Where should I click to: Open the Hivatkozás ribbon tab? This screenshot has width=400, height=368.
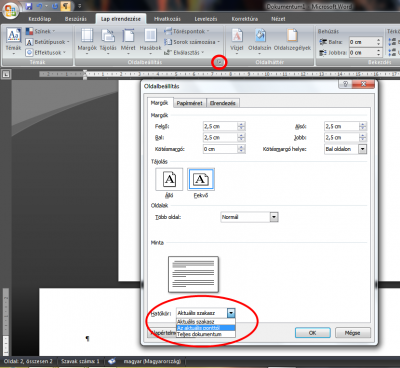tap(167, 19)
